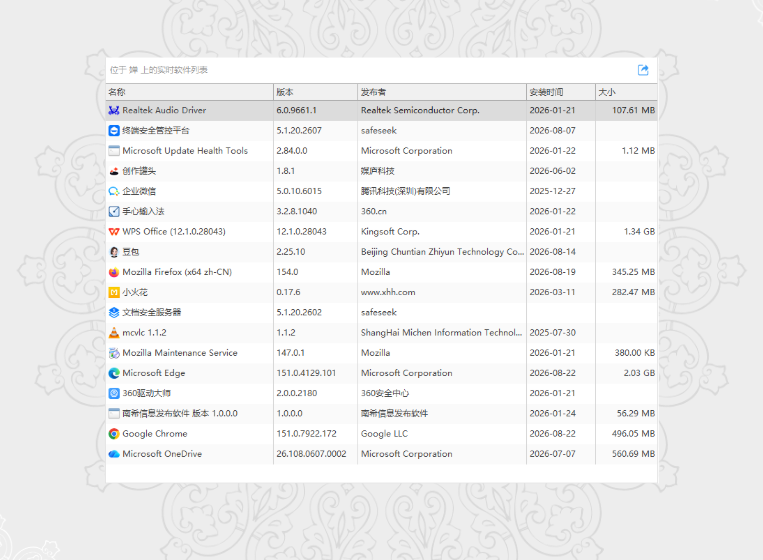This screenshot has height=560, width=763.
Task: Click the 企业微信 app icon
Action: 114,191
